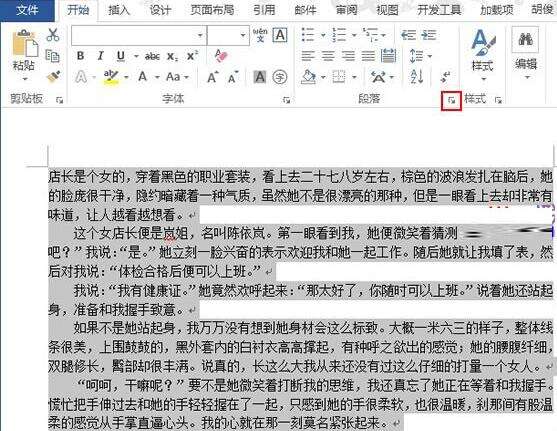Apply center alignment to paragraph

pos(328,56)
